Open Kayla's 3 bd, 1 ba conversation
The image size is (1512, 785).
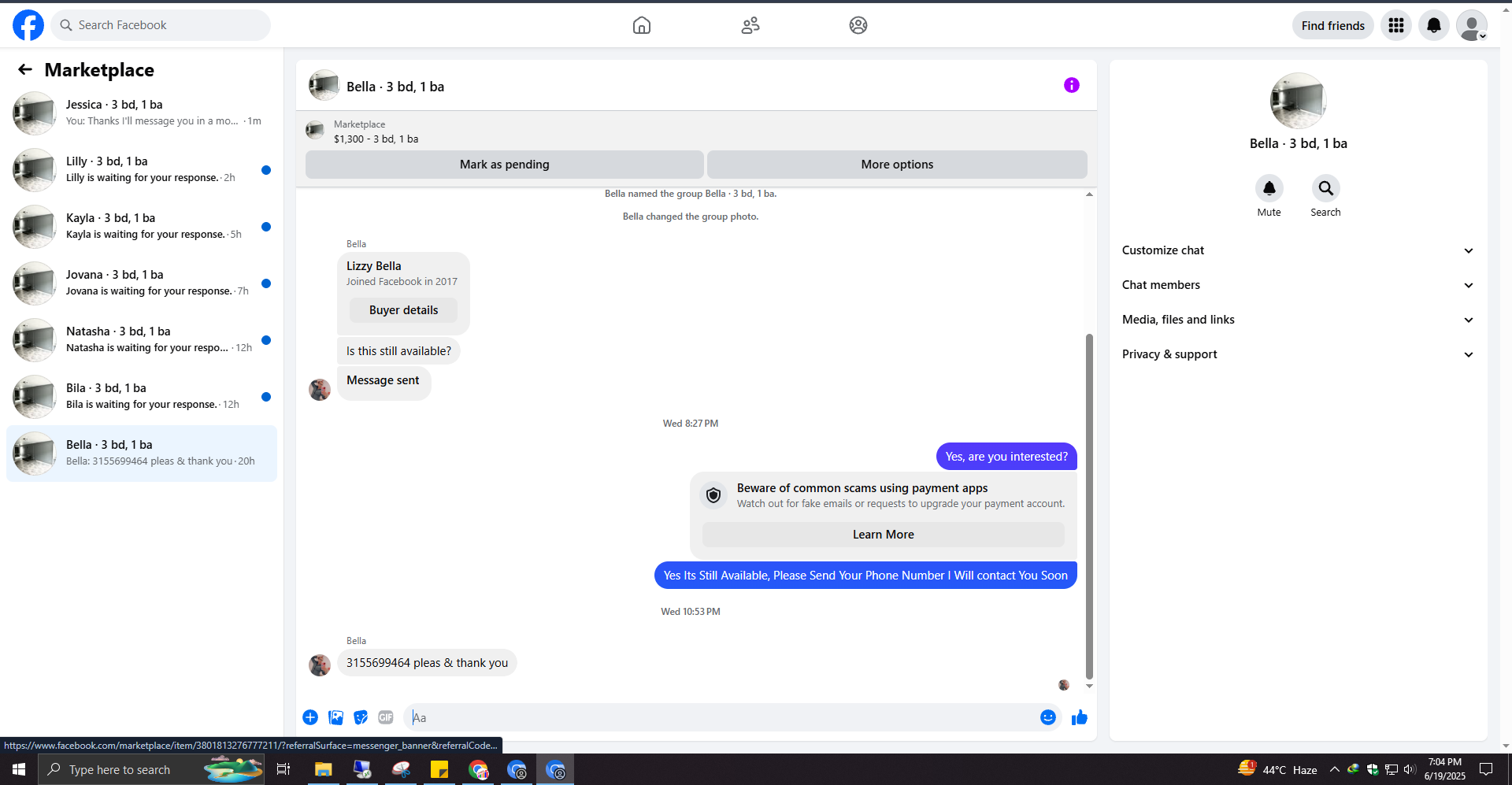click(142, 227)
